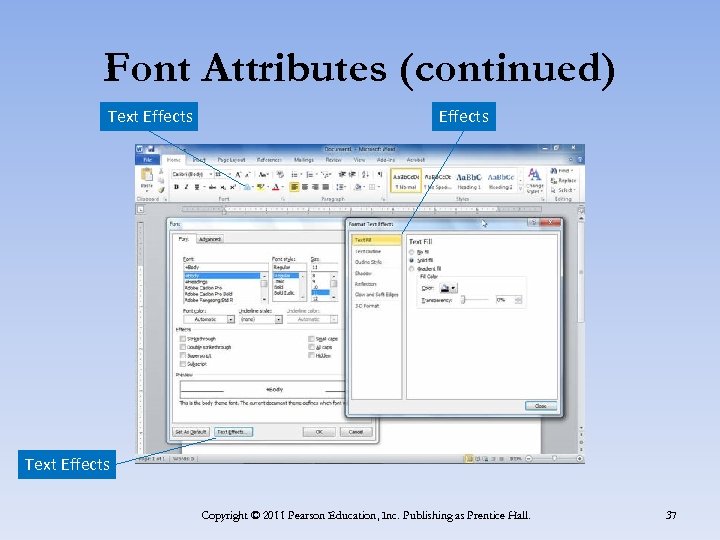Open the Font dialog launcher in ribbon
Image resolution: width=720 pixels, height=540 pixels.
tap(283, 199)
